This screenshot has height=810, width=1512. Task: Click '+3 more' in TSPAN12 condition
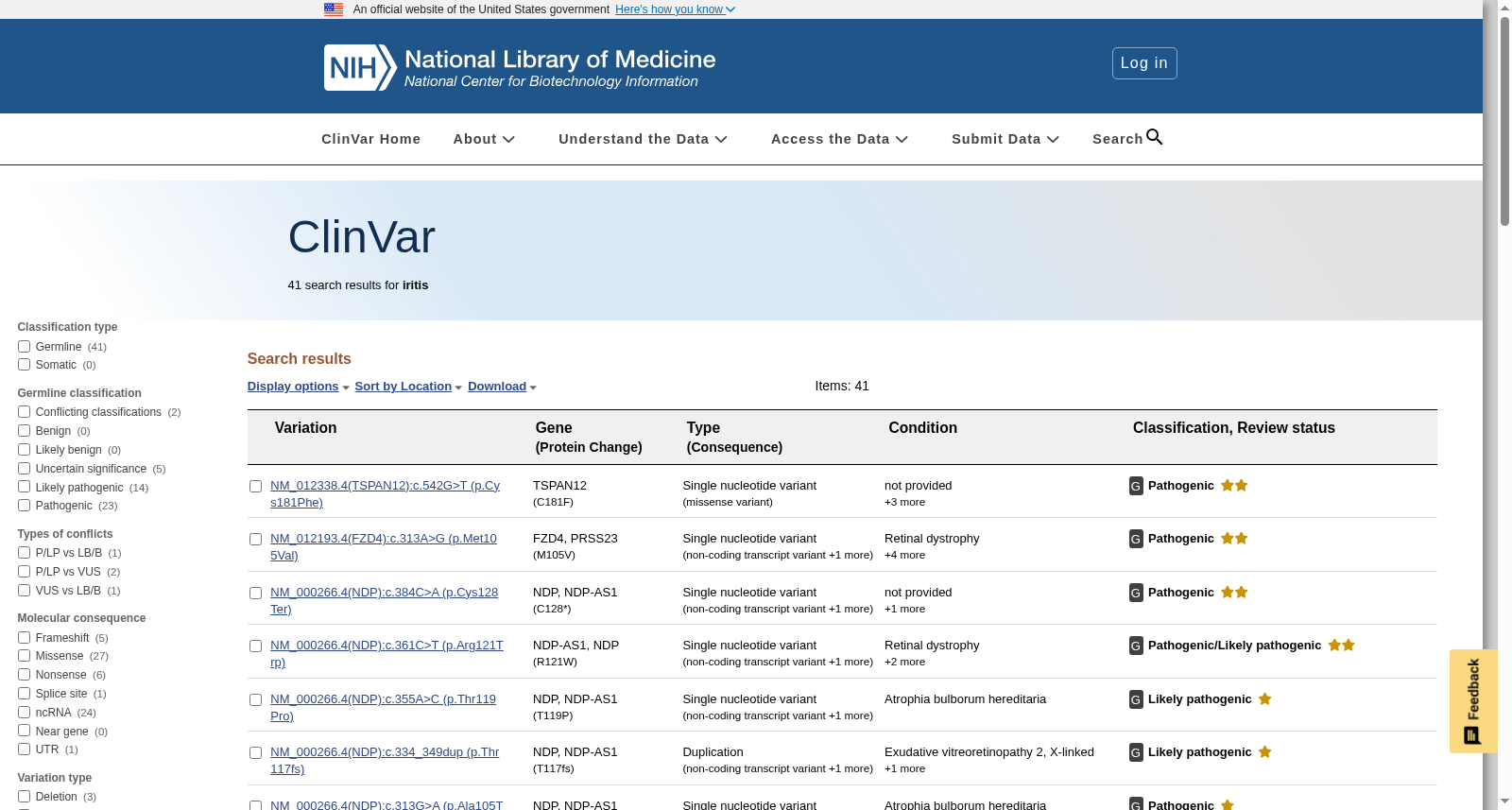904,503
